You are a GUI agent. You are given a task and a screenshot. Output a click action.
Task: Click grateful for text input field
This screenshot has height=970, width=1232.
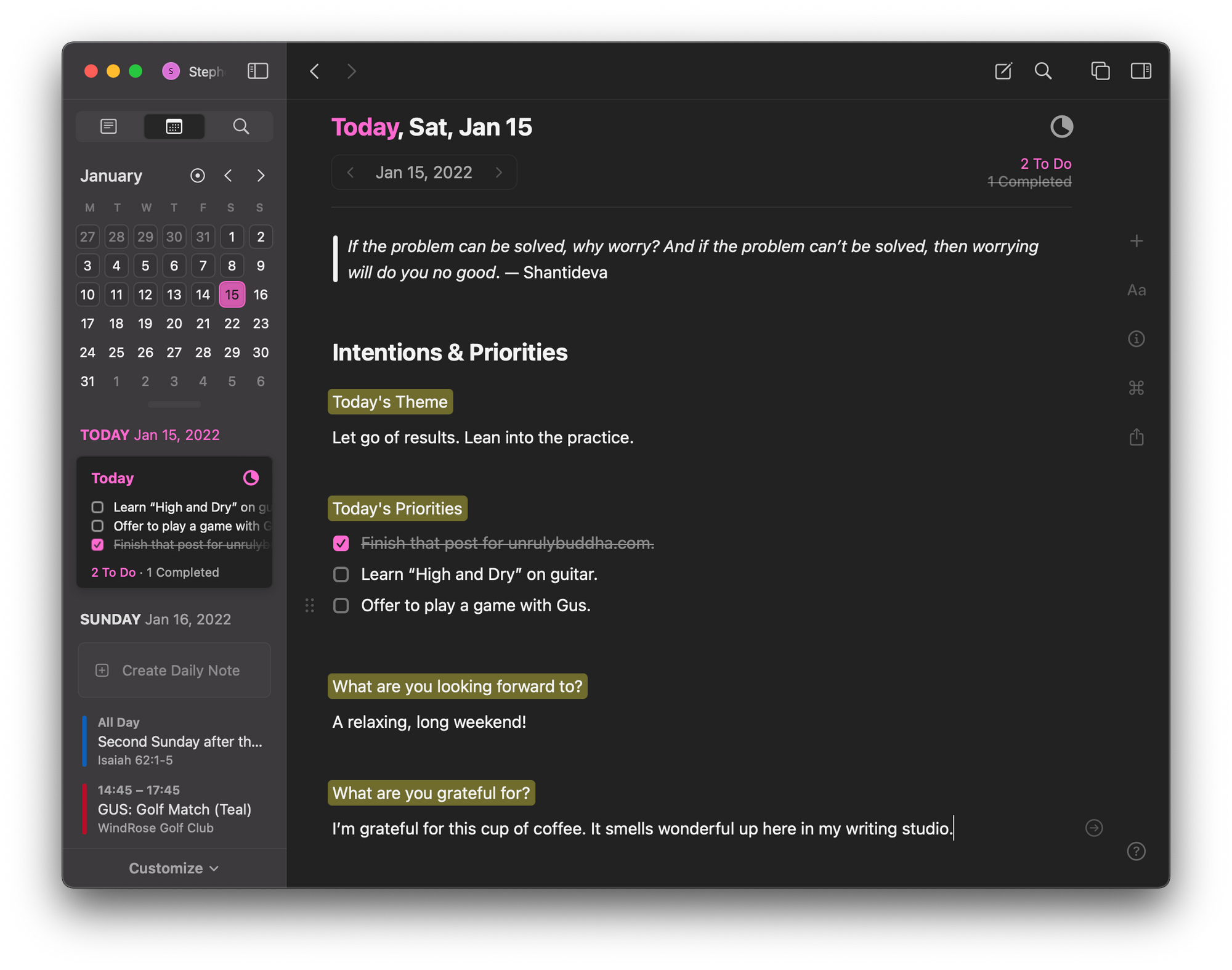pyautogui.click(x=644, y=828)
